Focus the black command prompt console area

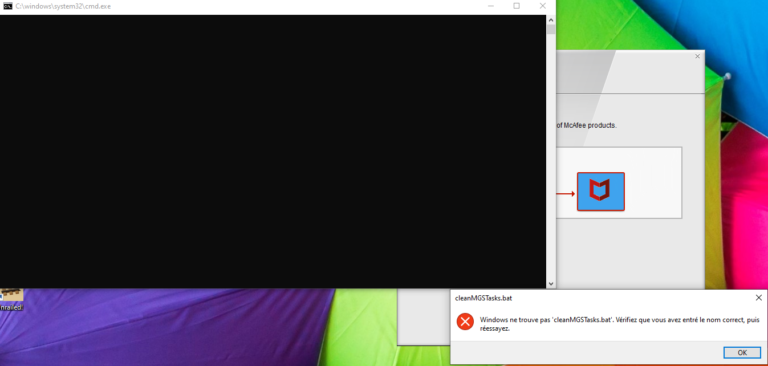273,151
